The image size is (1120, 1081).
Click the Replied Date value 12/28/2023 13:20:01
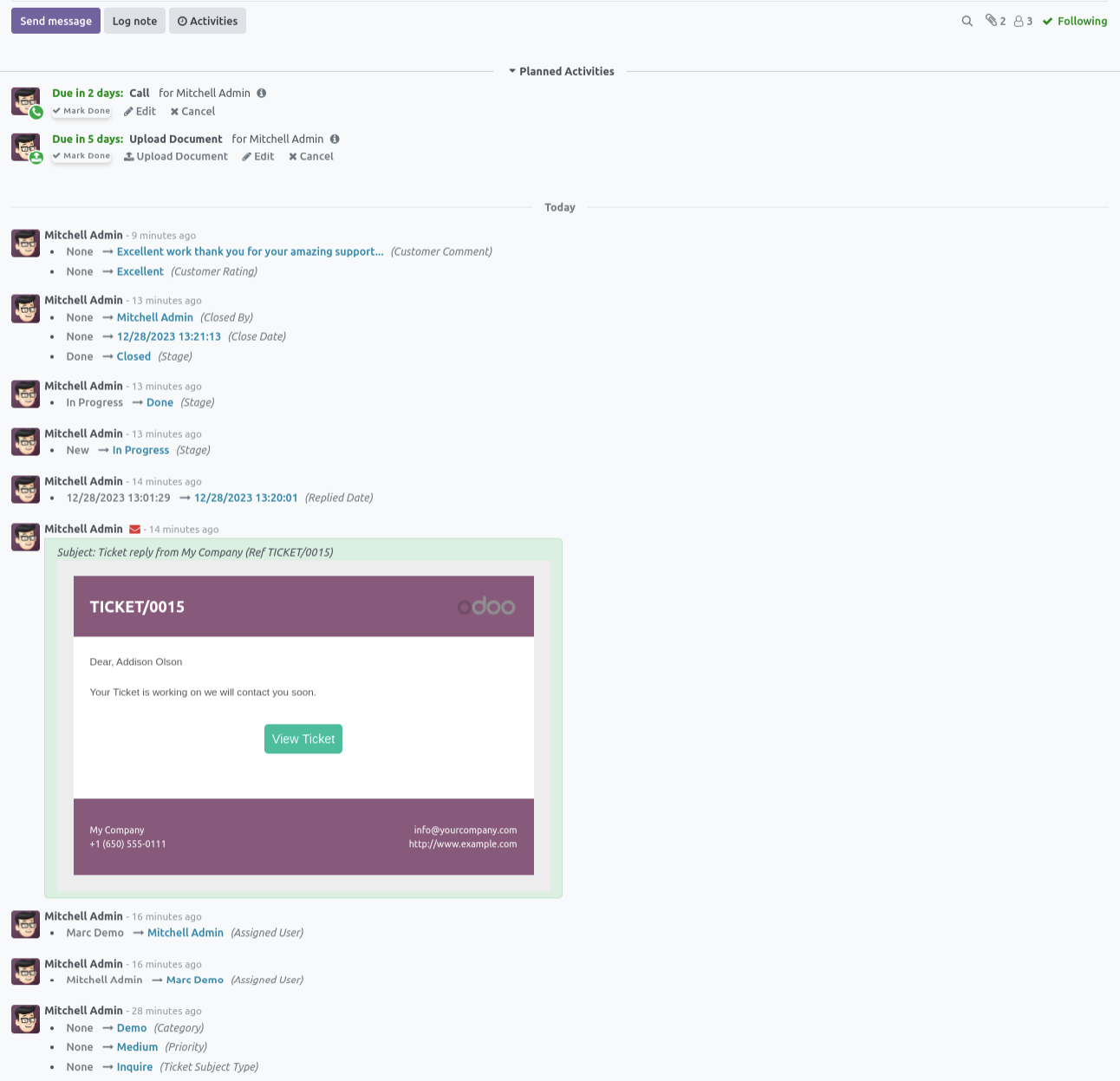(x=246, y=498)
